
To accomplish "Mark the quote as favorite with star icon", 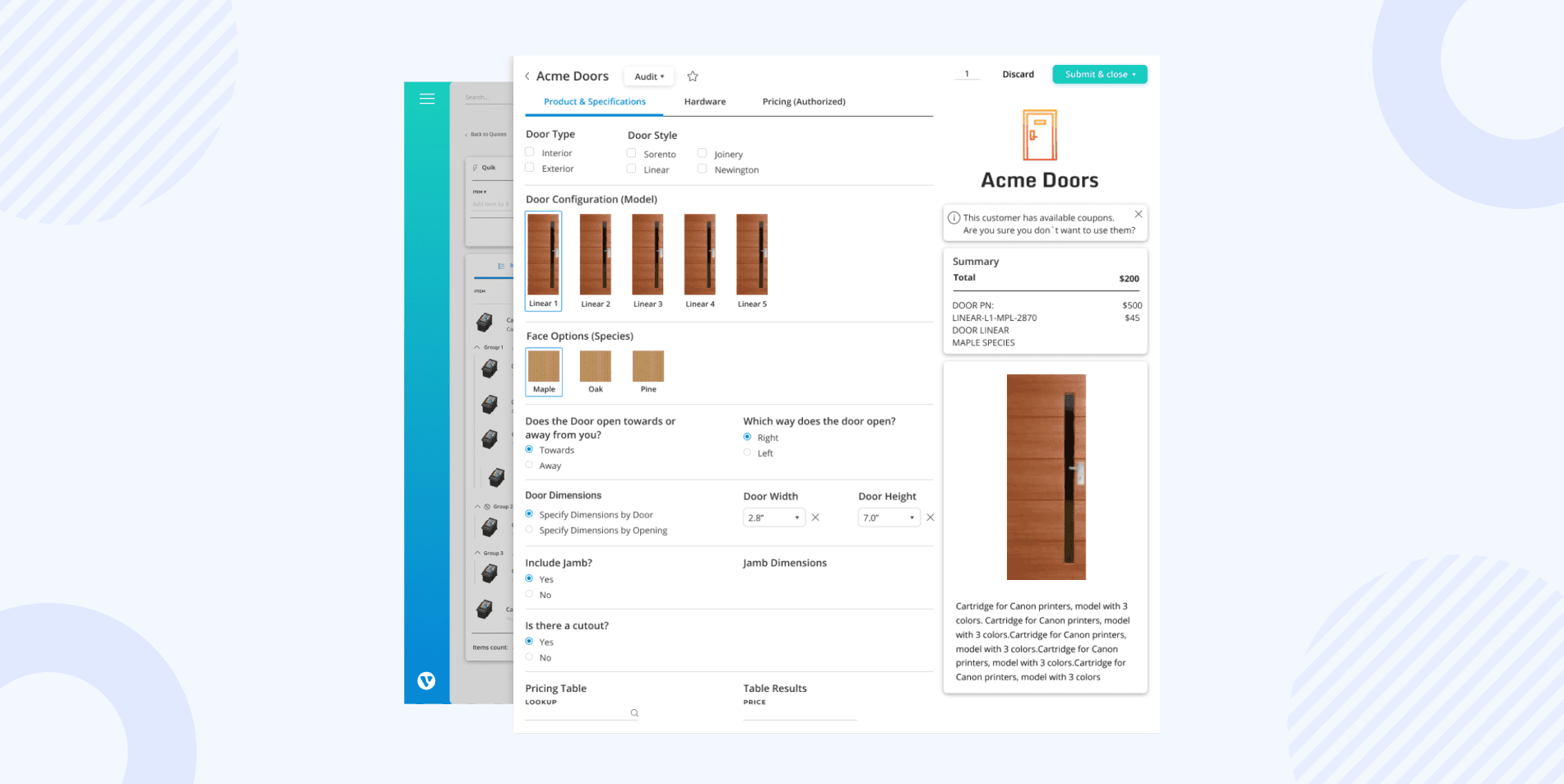I will tap(693, 77).
